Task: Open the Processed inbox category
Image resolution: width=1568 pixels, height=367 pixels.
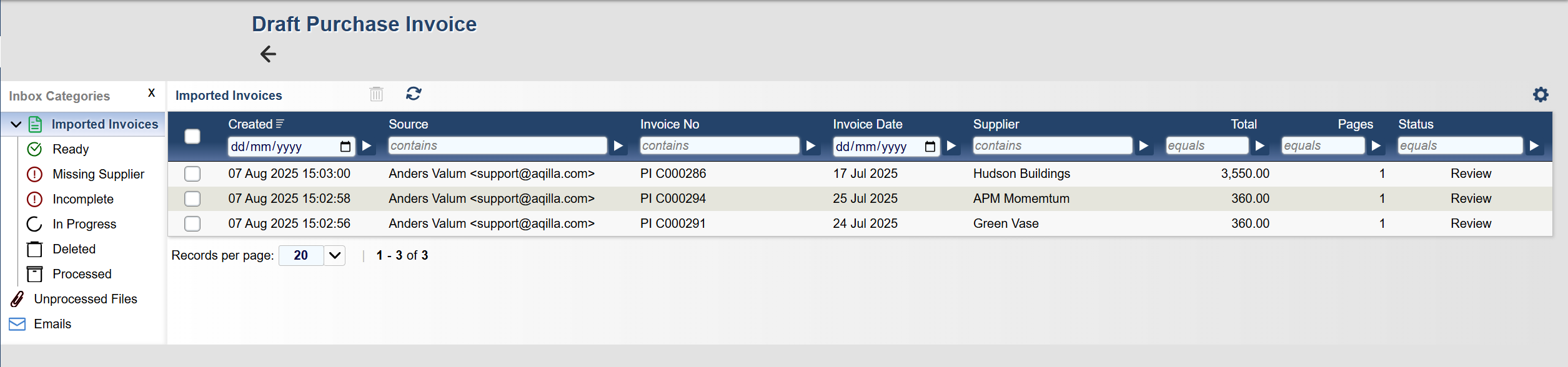Action: click(x=82, y=274)
